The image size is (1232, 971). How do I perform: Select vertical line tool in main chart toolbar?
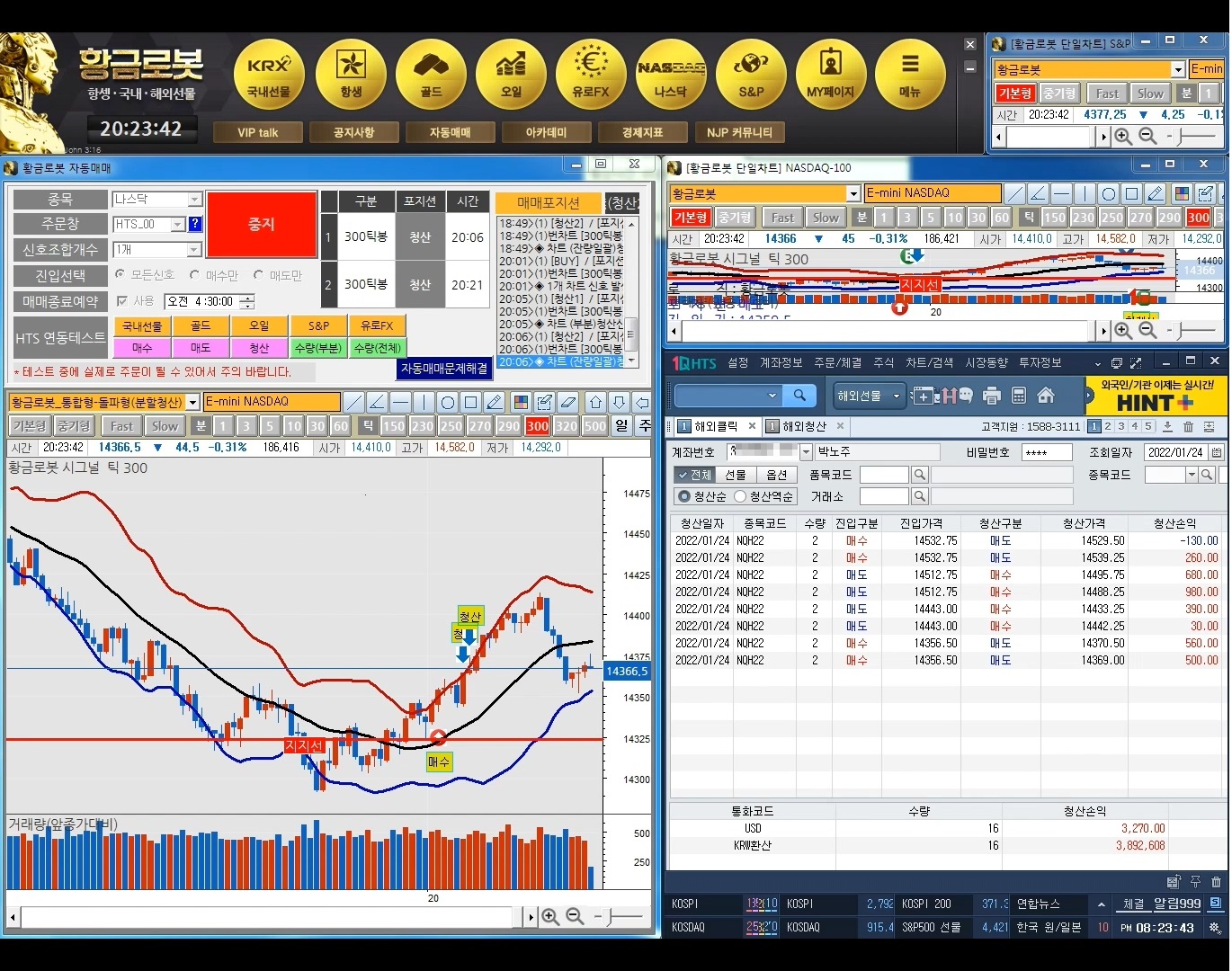tap(424, 402)
